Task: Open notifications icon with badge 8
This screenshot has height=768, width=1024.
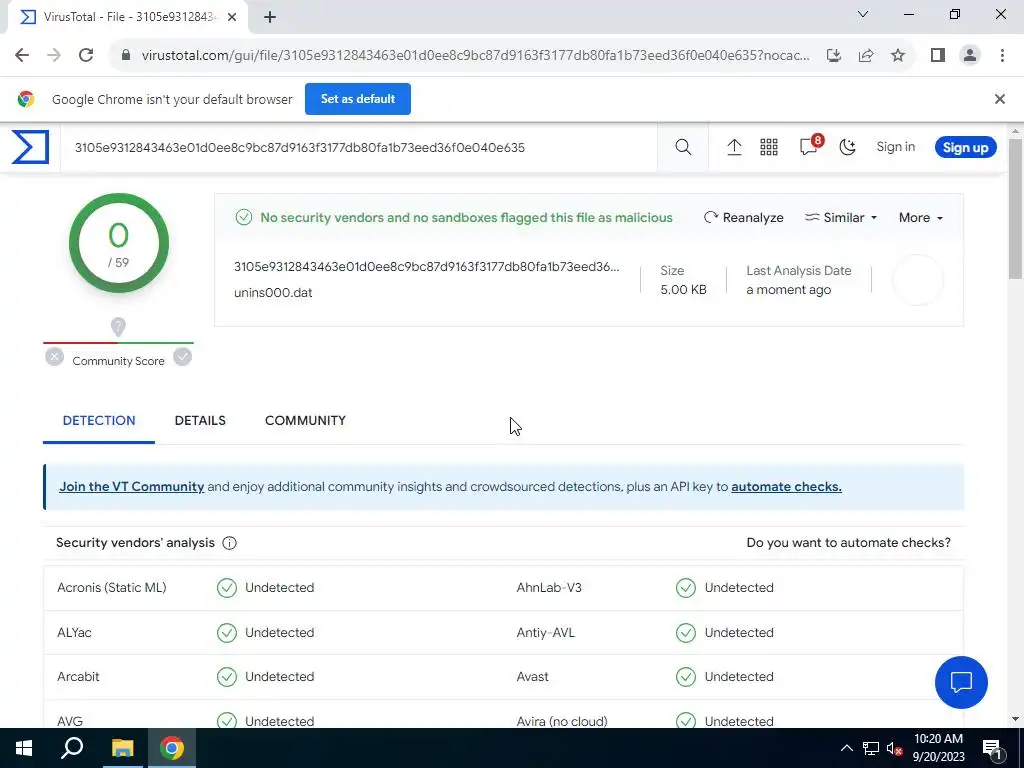Action: pyautogui.click(x=810, y=146)
